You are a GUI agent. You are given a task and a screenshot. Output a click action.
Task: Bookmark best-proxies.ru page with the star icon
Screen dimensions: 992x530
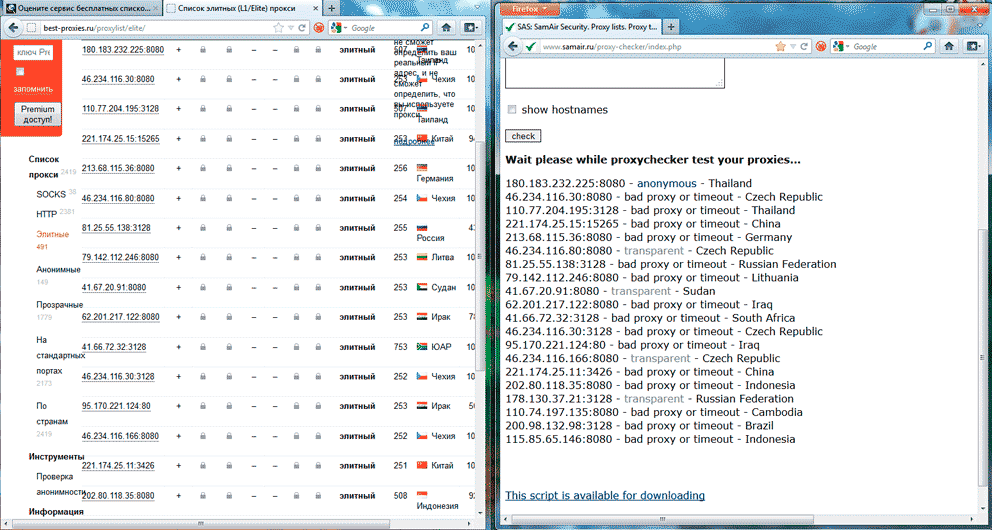278,28
